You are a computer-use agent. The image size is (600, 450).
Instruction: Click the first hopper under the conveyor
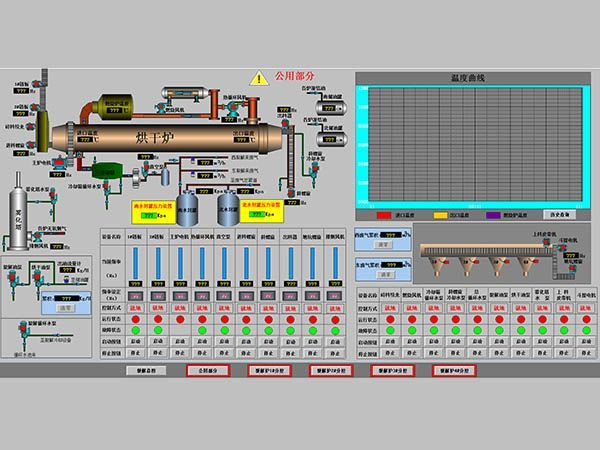point(438,266)
